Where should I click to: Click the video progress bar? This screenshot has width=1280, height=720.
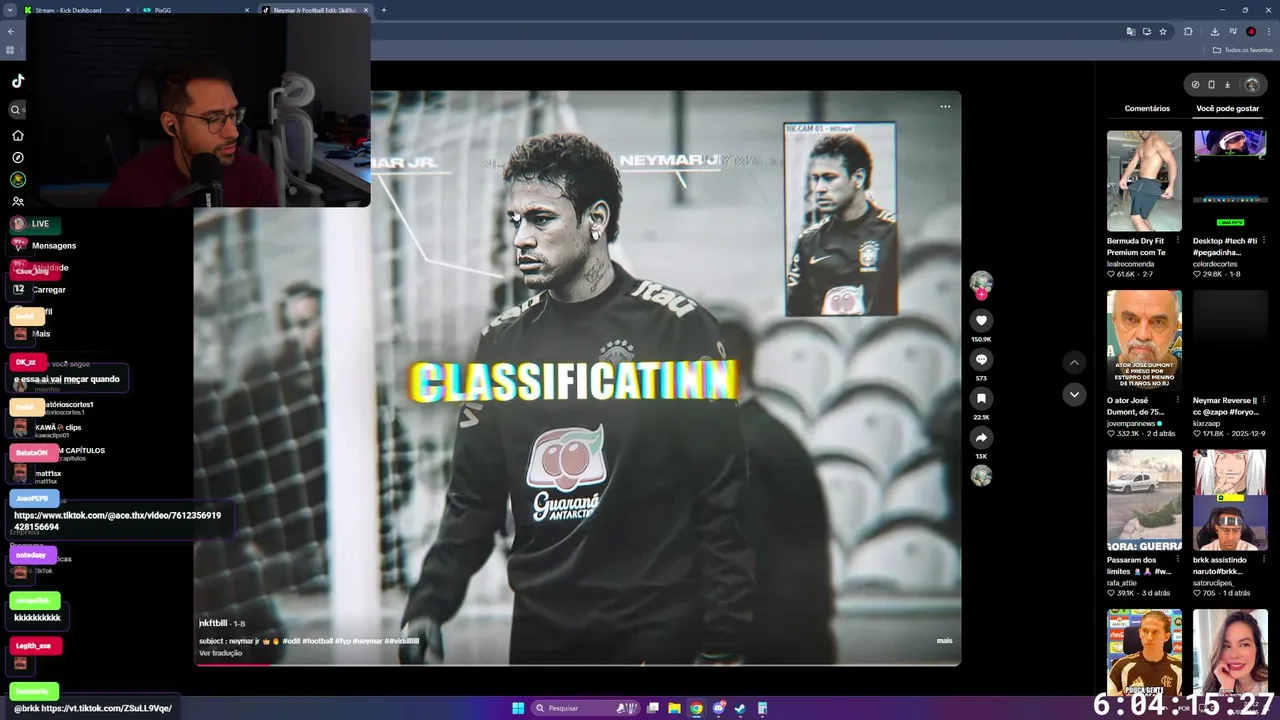[x=577, y=664]
